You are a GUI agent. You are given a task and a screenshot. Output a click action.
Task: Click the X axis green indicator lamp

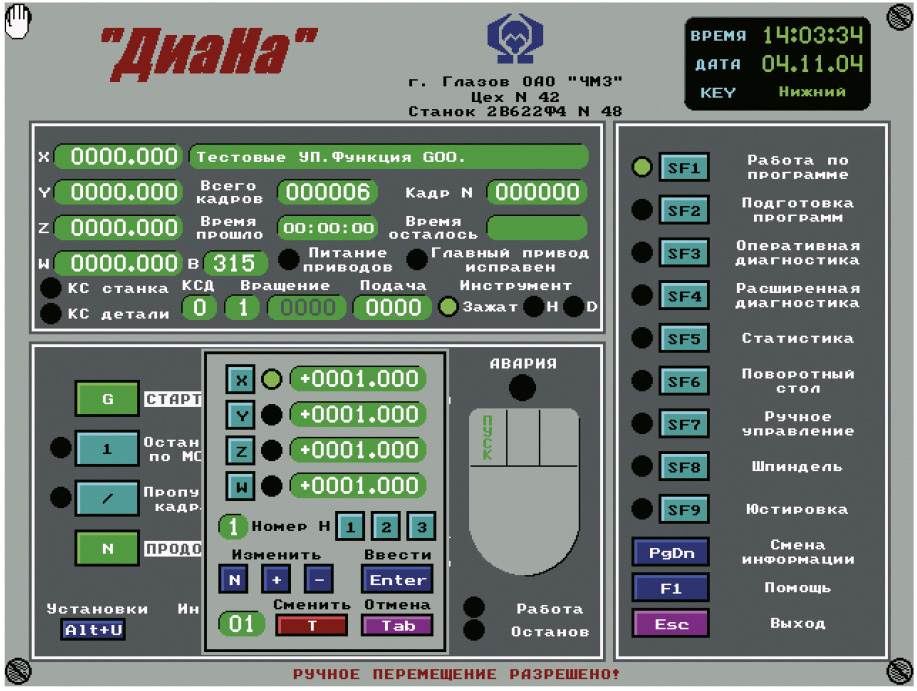coord(271,379)
